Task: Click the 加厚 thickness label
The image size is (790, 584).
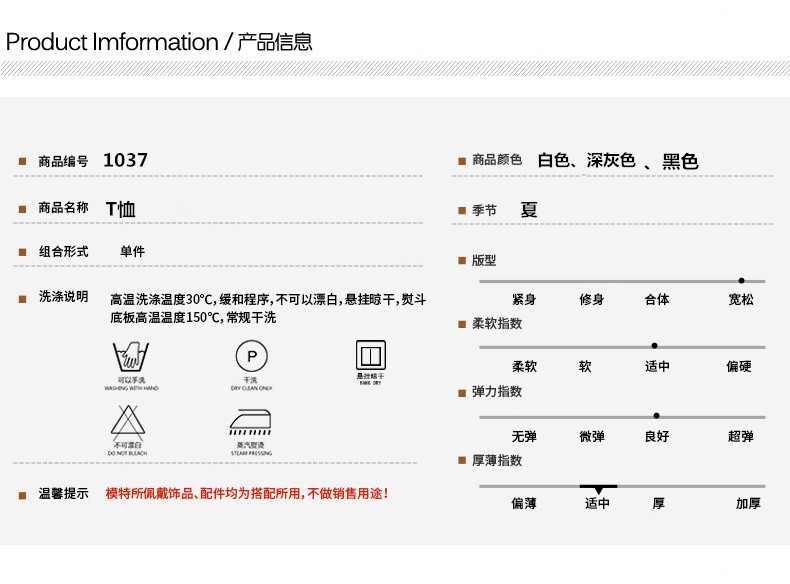Action: click(748, 503)
